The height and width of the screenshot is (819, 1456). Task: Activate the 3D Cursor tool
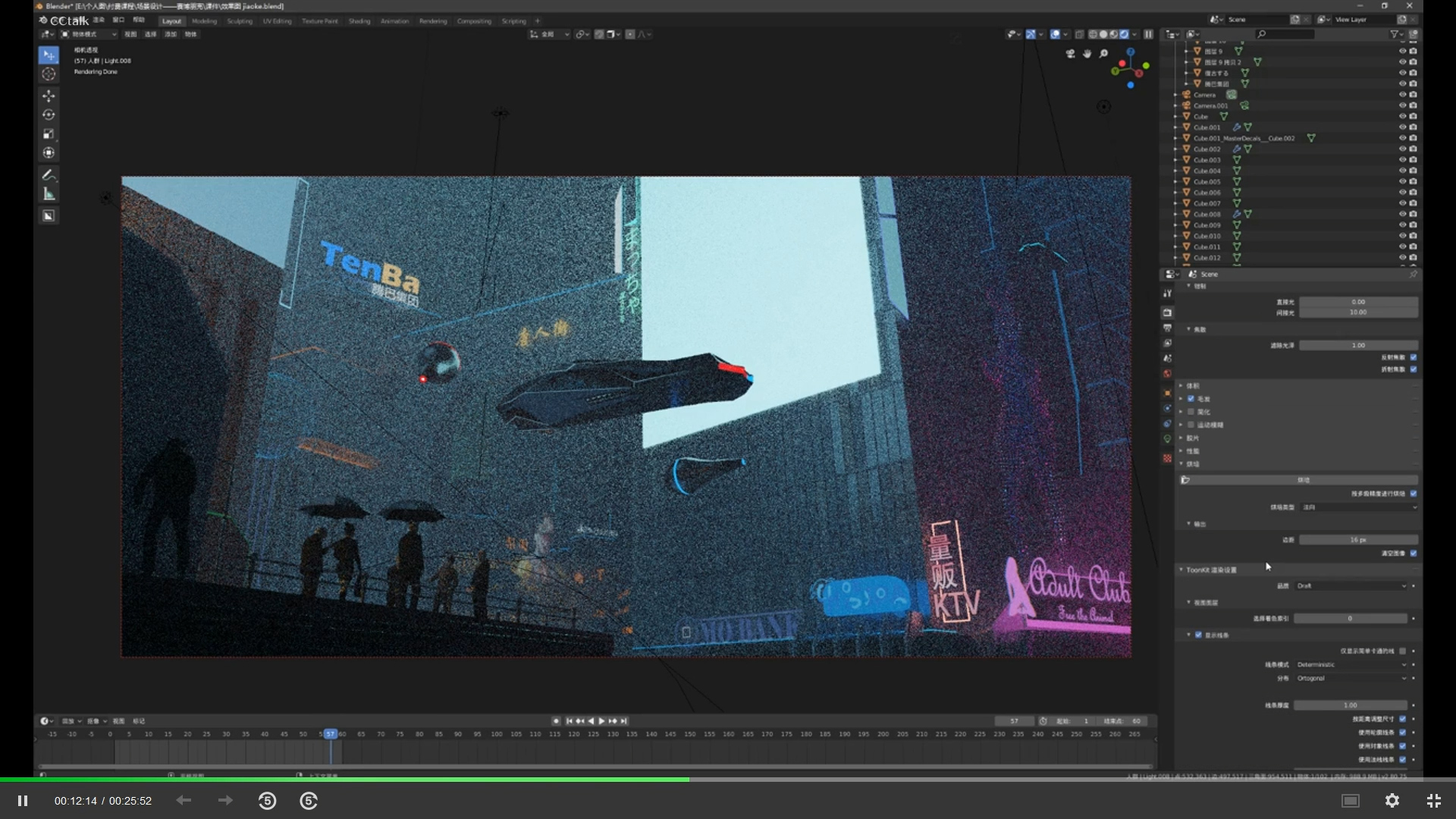pyautogui.click(x=49, y=74)
